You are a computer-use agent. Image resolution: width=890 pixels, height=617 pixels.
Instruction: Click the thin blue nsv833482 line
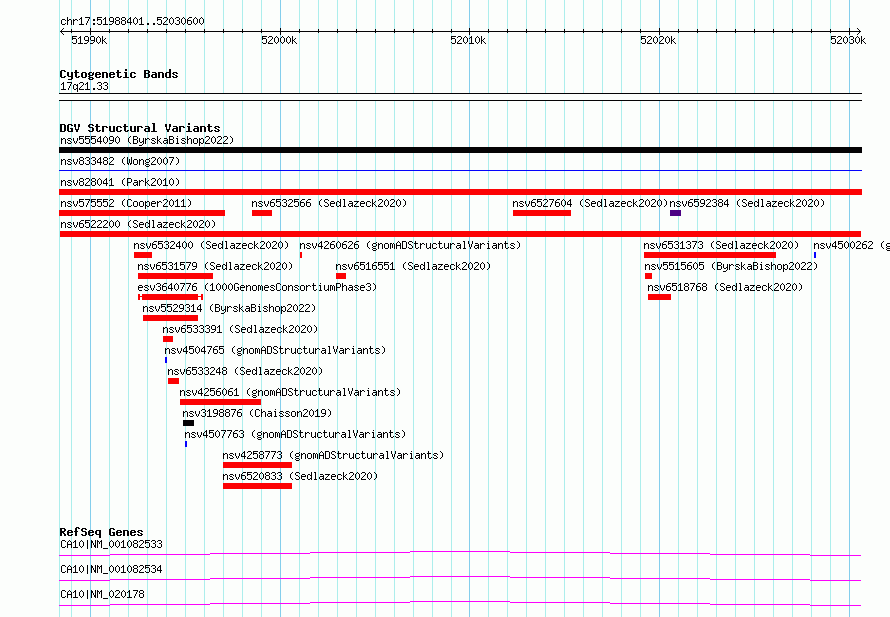point(460,170)
